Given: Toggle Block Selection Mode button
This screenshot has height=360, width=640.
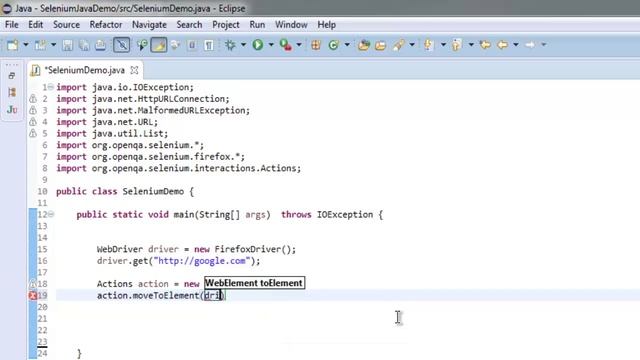Looking at the screenshot, I should pos(192,45).
